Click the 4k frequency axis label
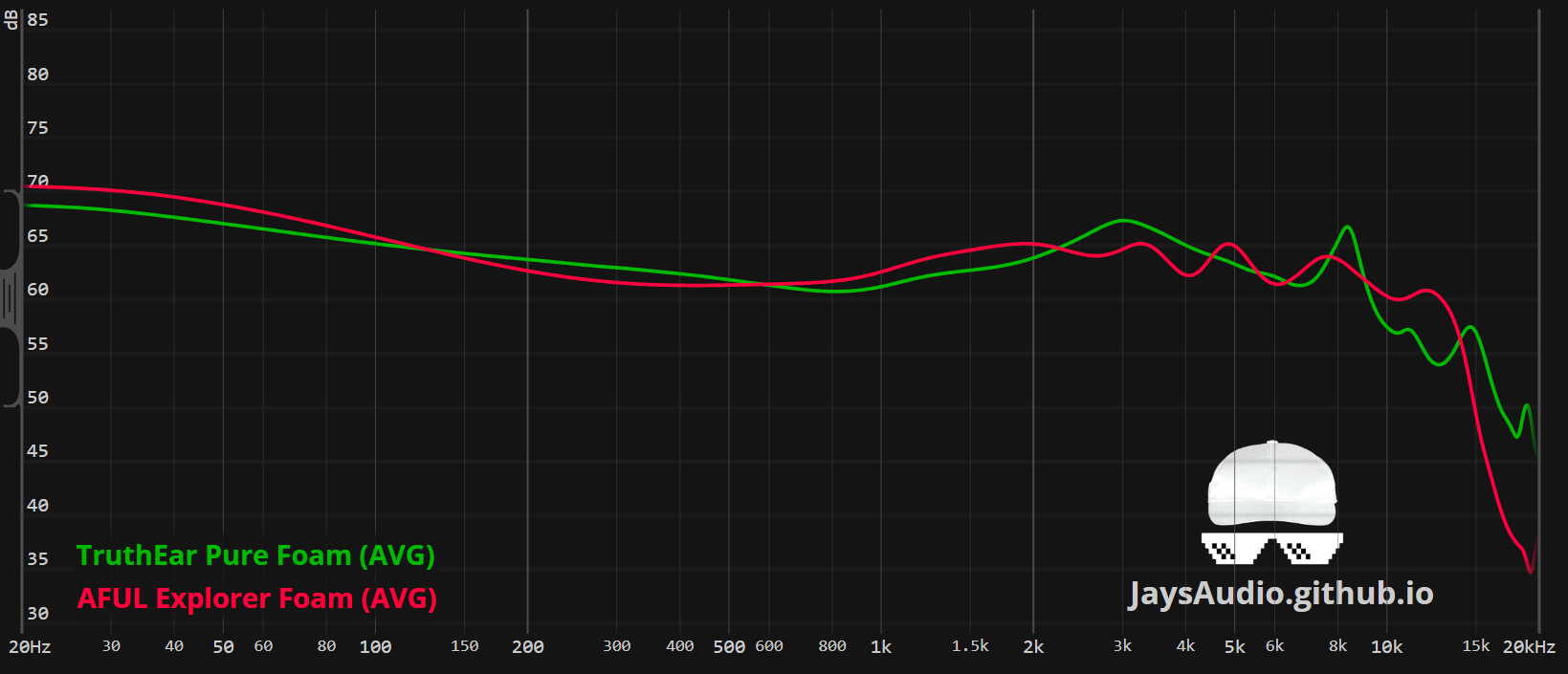The height and width of the screenshot is (674, 1568). (x=1185, y=646)
